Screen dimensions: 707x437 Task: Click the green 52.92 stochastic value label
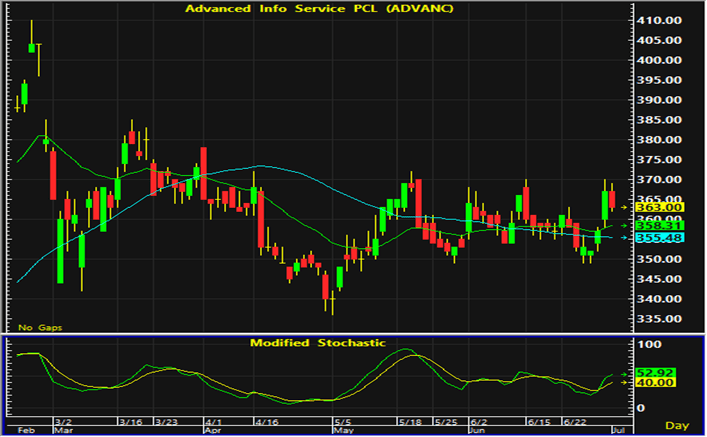point(655,373)
